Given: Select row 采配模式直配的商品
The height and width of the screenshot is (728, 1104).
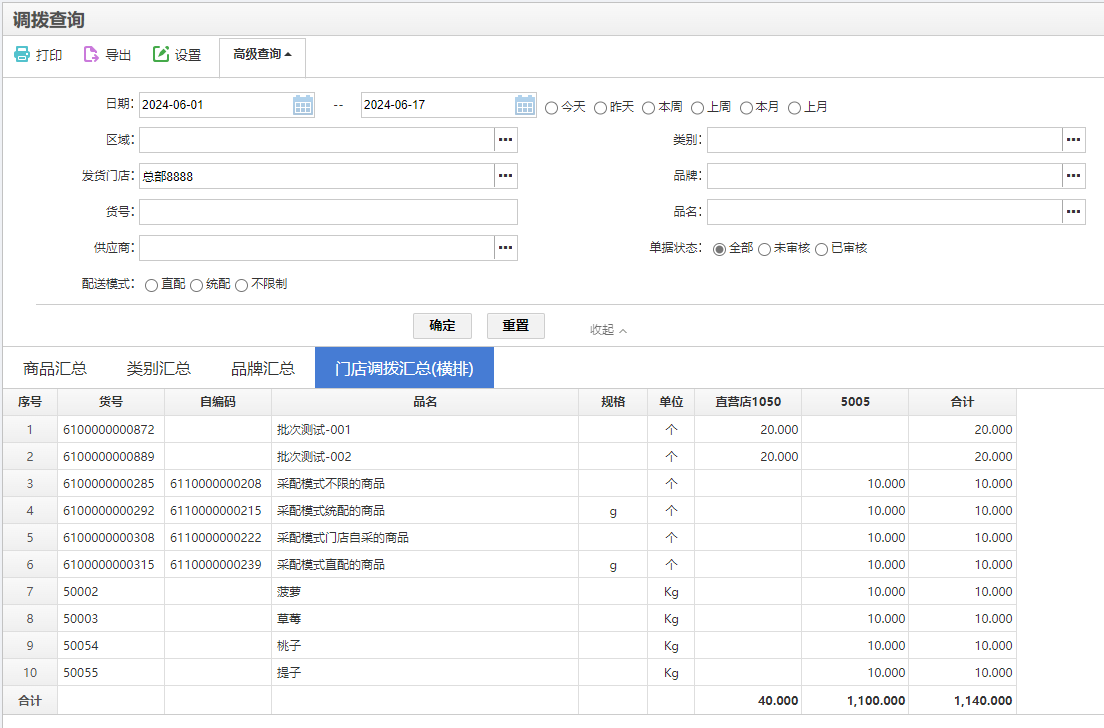Looking at the screenshot, I should [509, 565].
